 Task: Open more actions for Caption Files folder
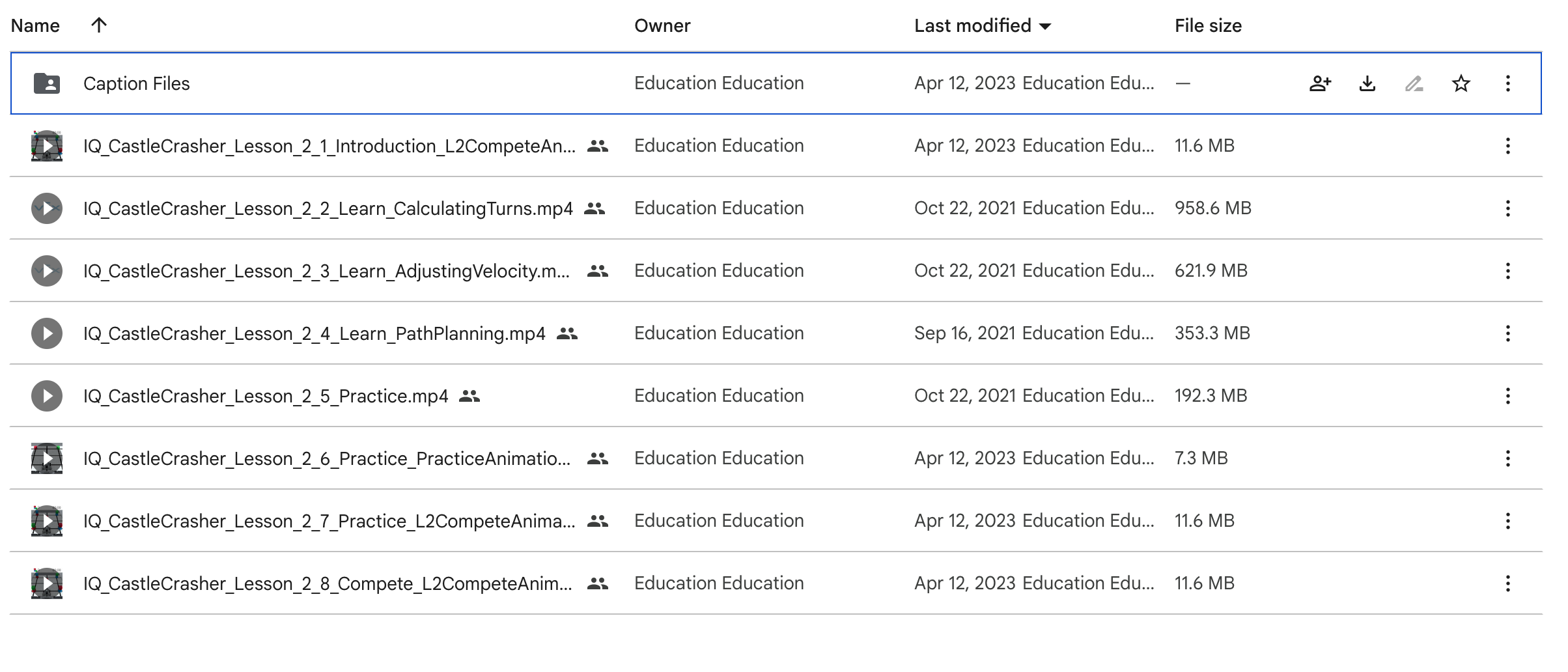[x=1507, y=83]
